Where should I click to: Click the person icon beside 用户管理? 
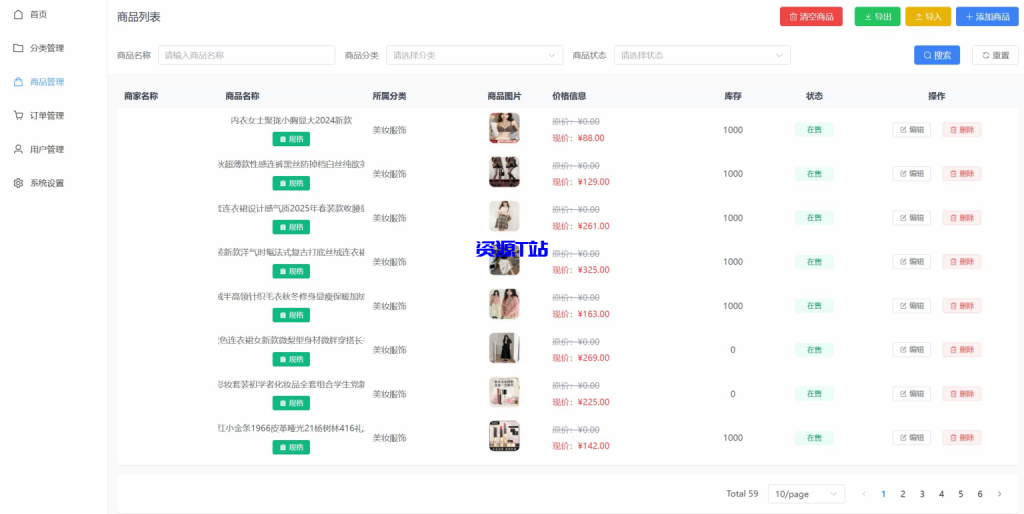click(18, 150)
